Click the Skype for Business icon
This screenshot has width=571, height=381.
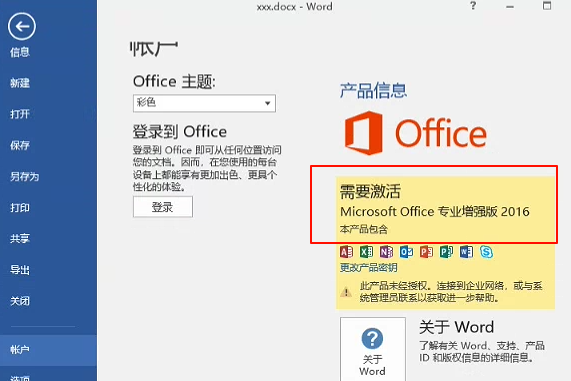[486, 252]
